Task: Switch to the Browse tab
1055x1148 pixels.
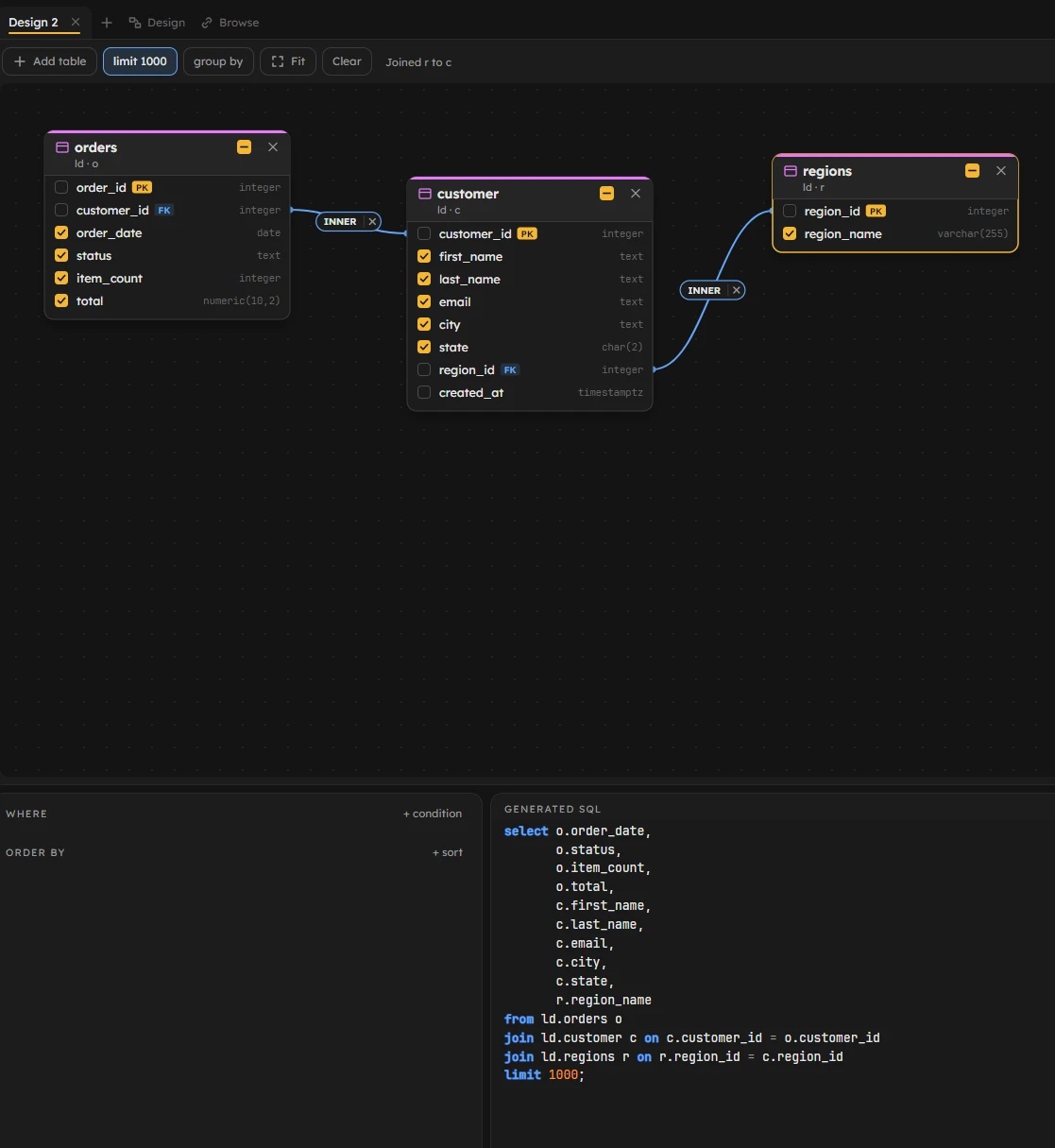Action: [x=230, y=23]
